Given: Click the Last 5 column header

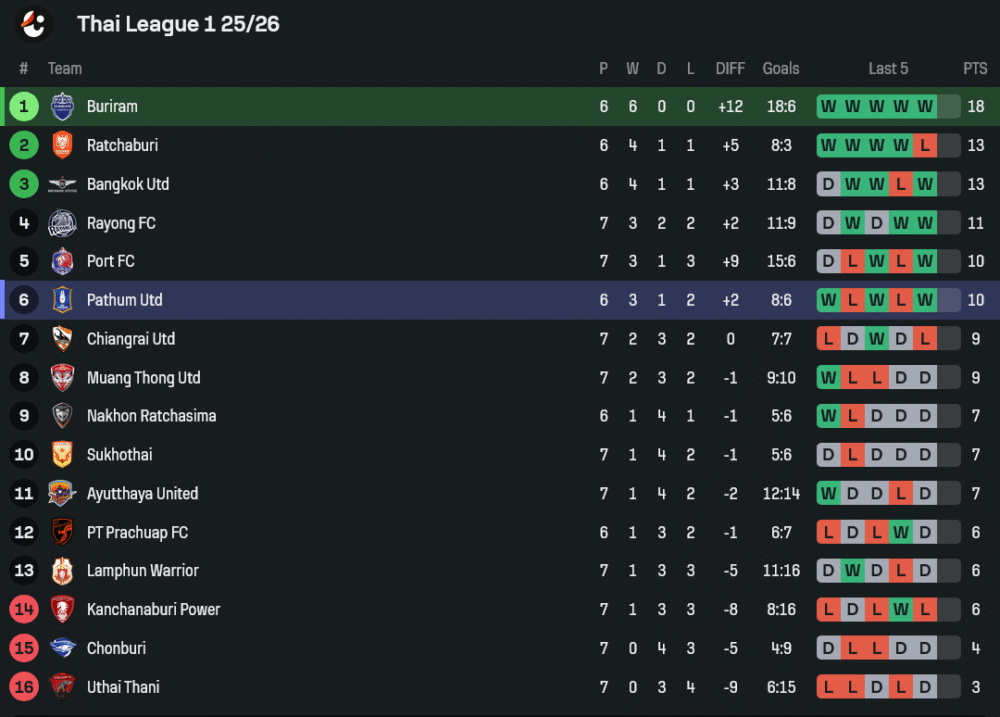Looking at the screenshot, I should point(888,69).
